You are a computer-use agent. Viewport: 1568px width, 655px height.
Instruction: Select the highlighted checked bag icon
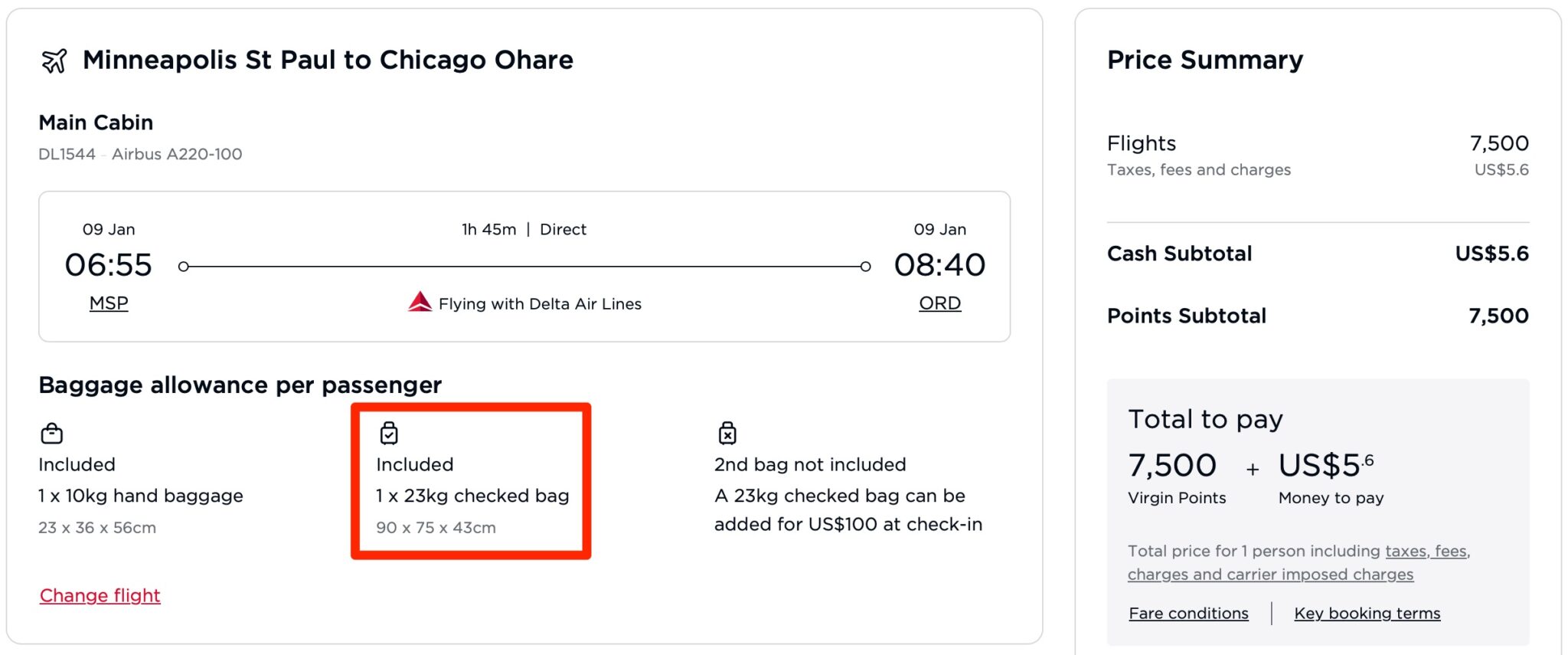pyautogui.click(x=390, y=433)
